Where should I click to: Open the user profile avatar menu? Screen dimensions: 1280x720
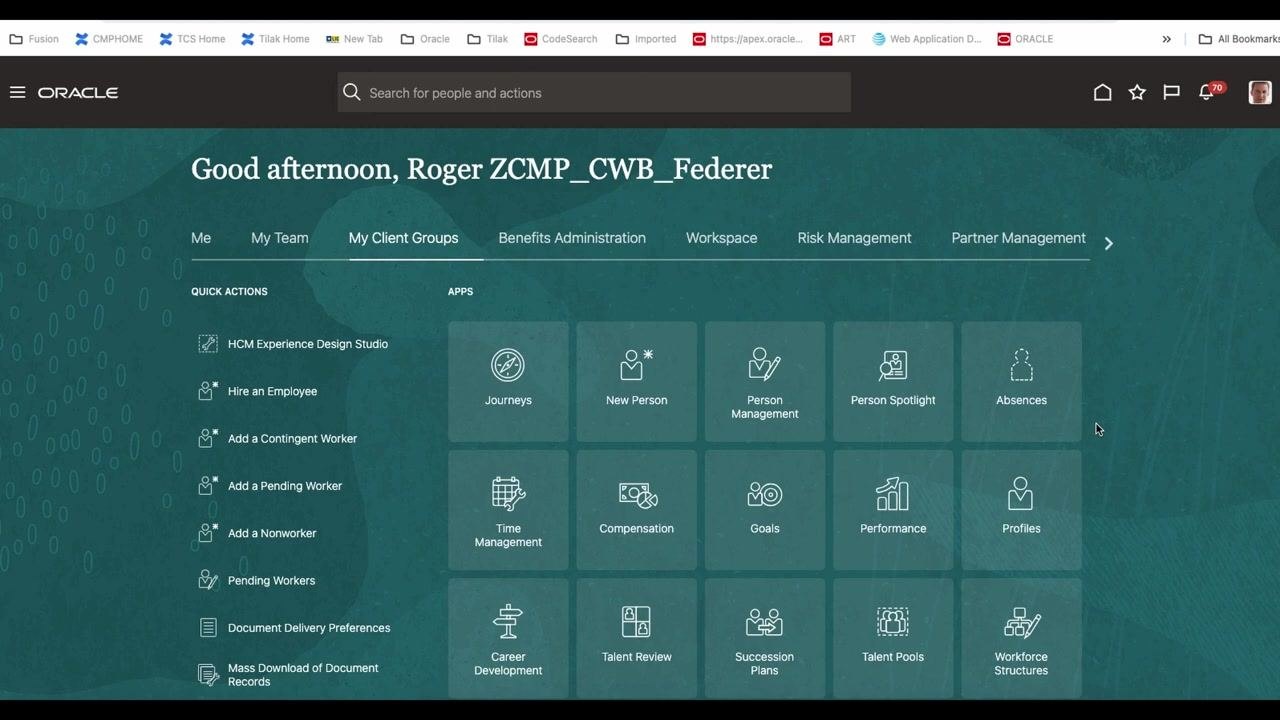(x=1260, y=92)
